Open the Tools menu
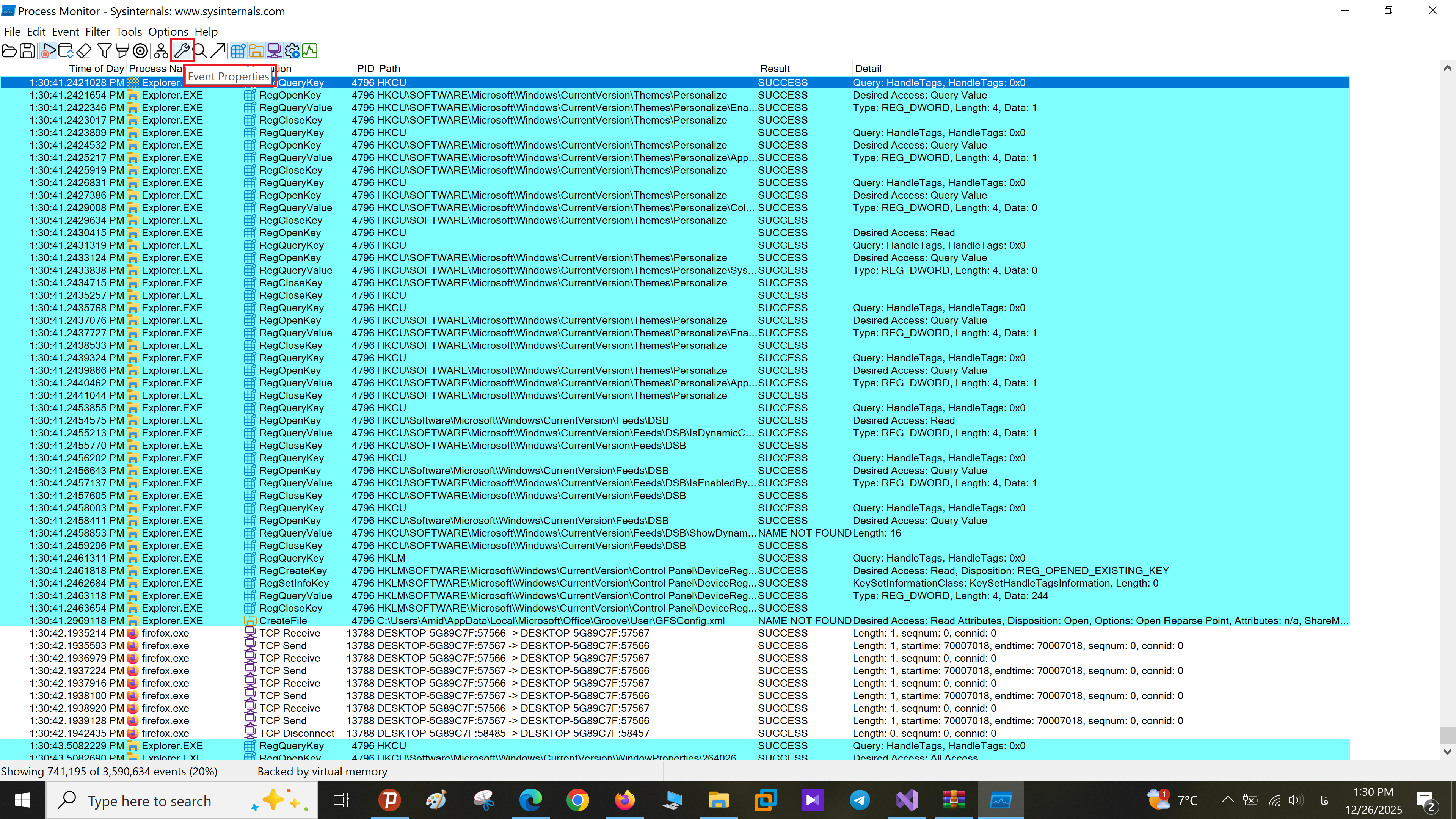Image resolution: width=1456 pixels, height=819 pixels. point(129,31)
